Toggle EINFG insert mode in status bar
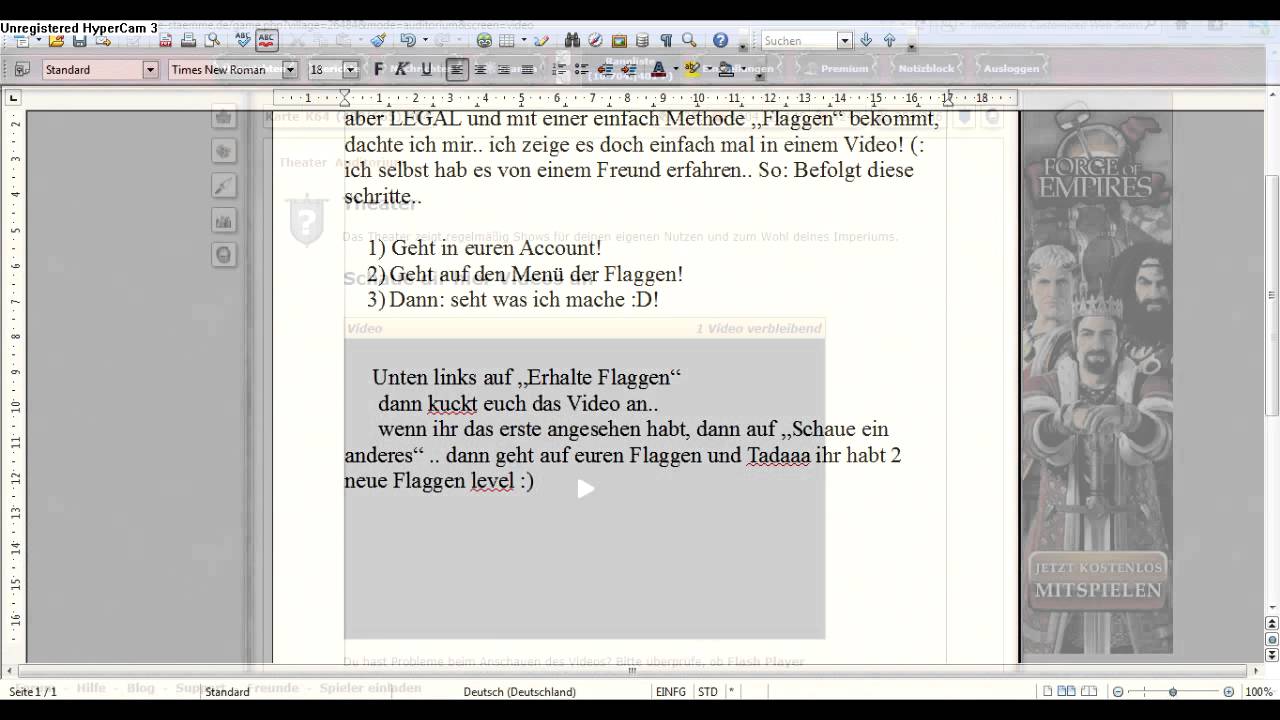Image resolution: width=1280 pixels, height=720 pixels. [x=671, y=692]
